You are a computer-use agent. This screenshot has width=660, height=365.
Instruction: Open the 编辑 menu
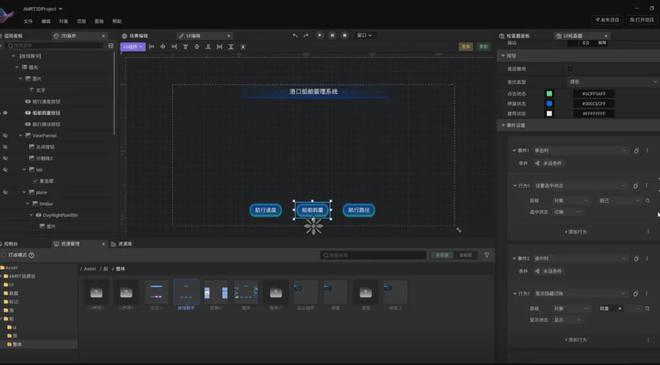[x=46, y=21]
